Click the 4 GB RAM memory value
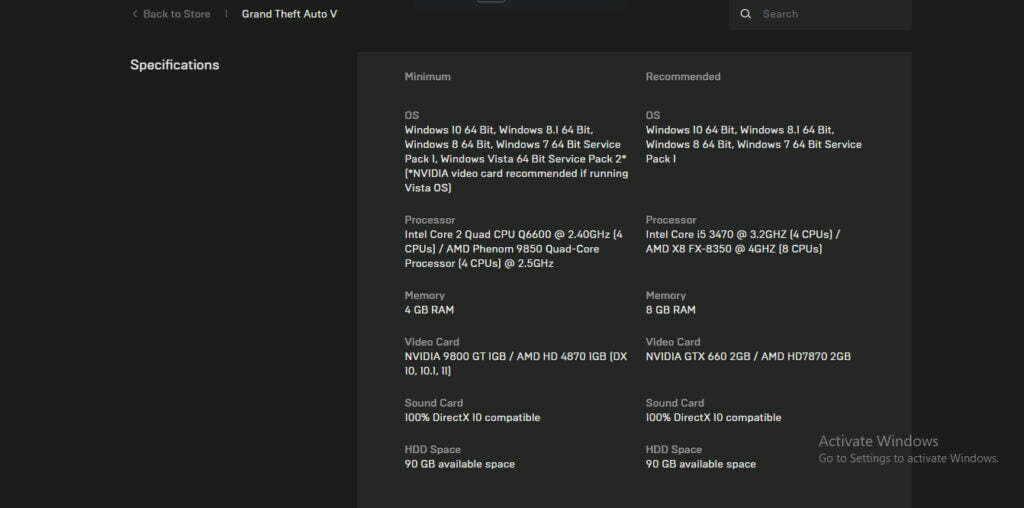 pyautogui.click(x=429, y=310)
